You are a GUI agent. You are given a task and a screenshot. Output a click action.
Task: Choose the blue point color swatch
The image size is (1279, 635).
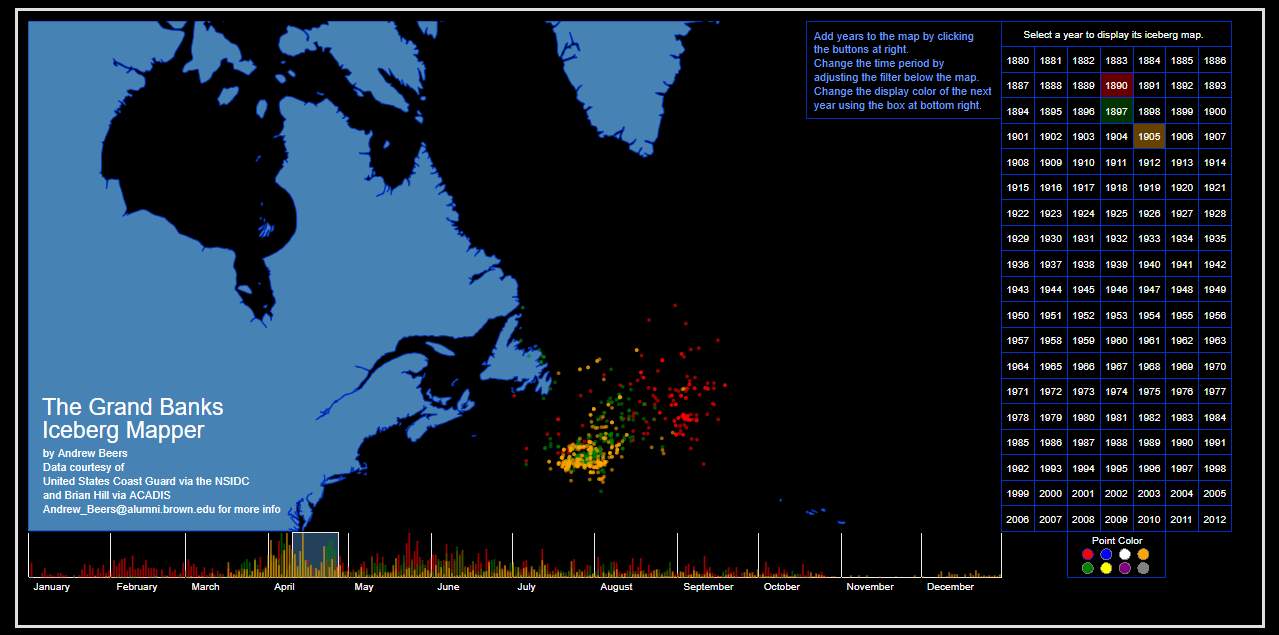point(1106,553)
